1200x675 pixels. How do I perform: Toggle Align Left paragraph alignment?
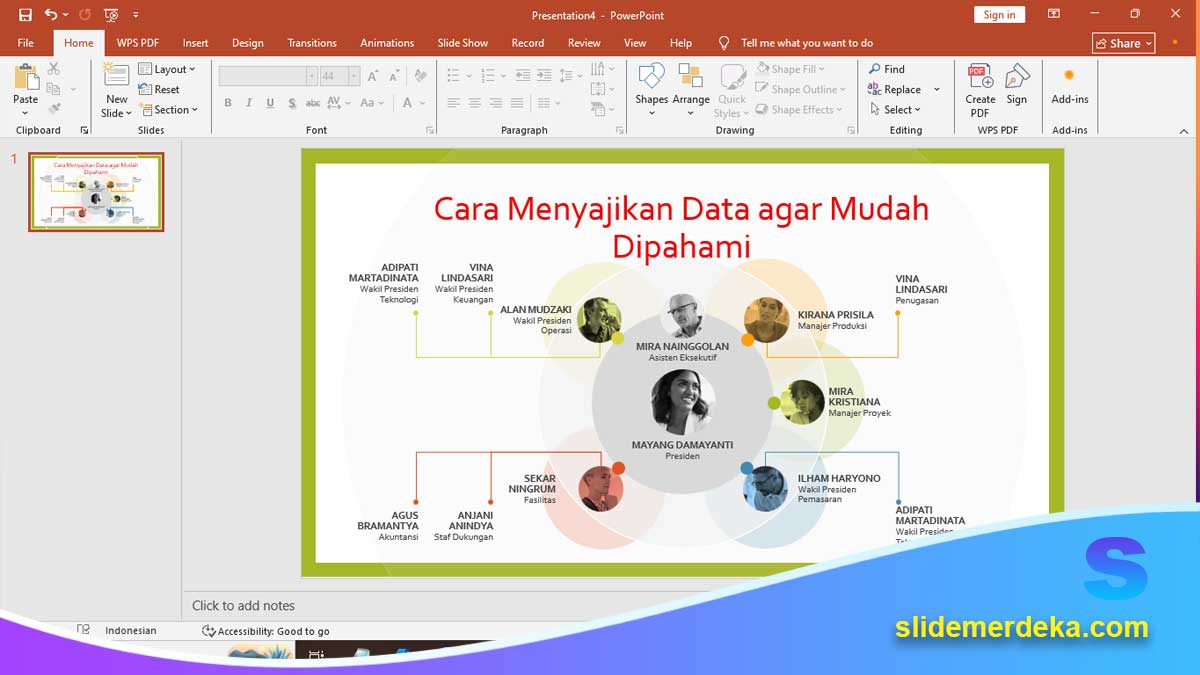tap(454, 103)
